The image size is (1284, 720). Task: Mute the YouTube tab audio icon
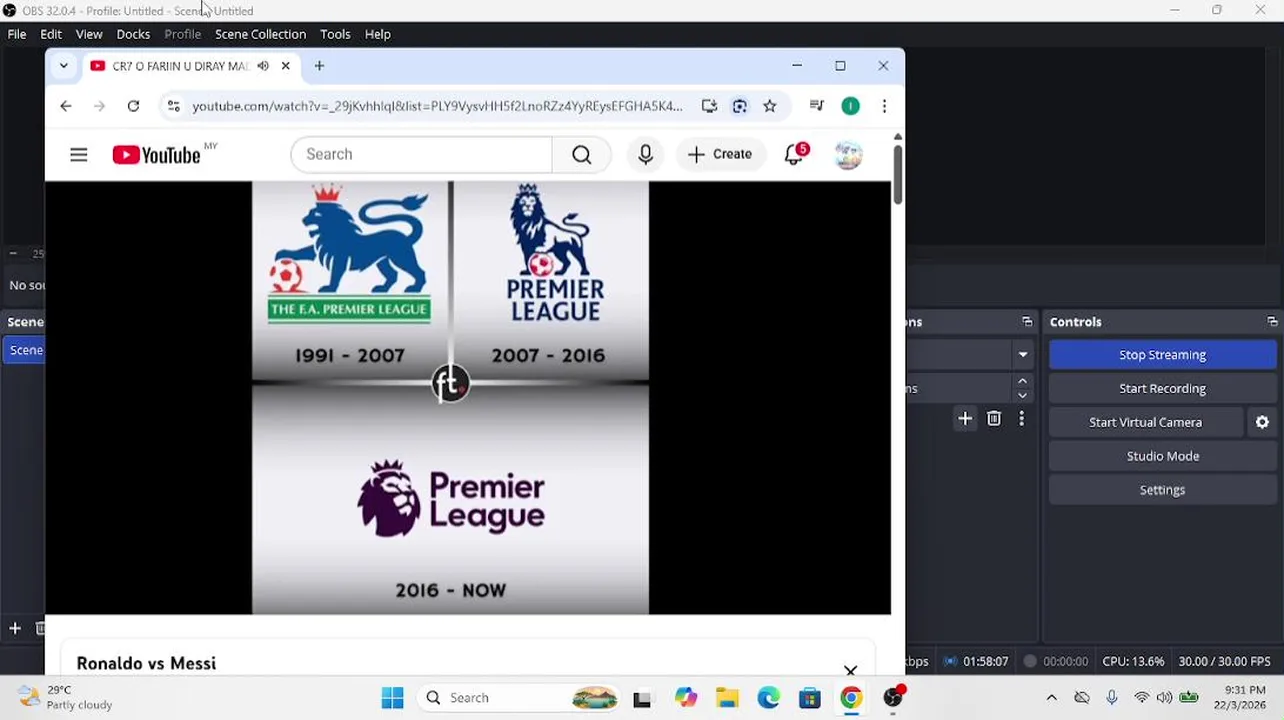click(x=262, y=66)
